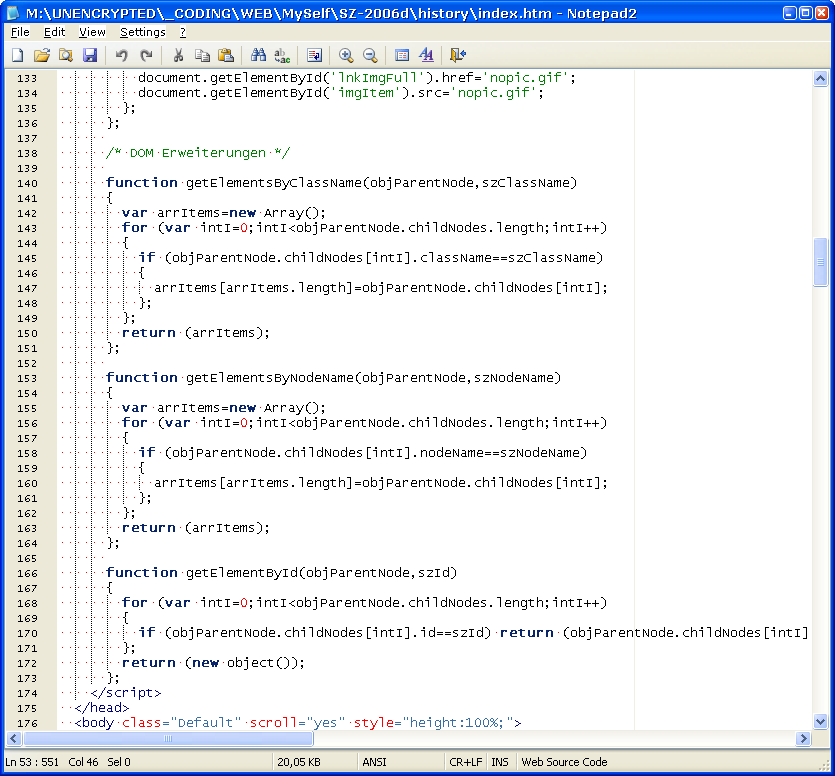
Task: Redo the last undone edit
Action: point(146,55)
